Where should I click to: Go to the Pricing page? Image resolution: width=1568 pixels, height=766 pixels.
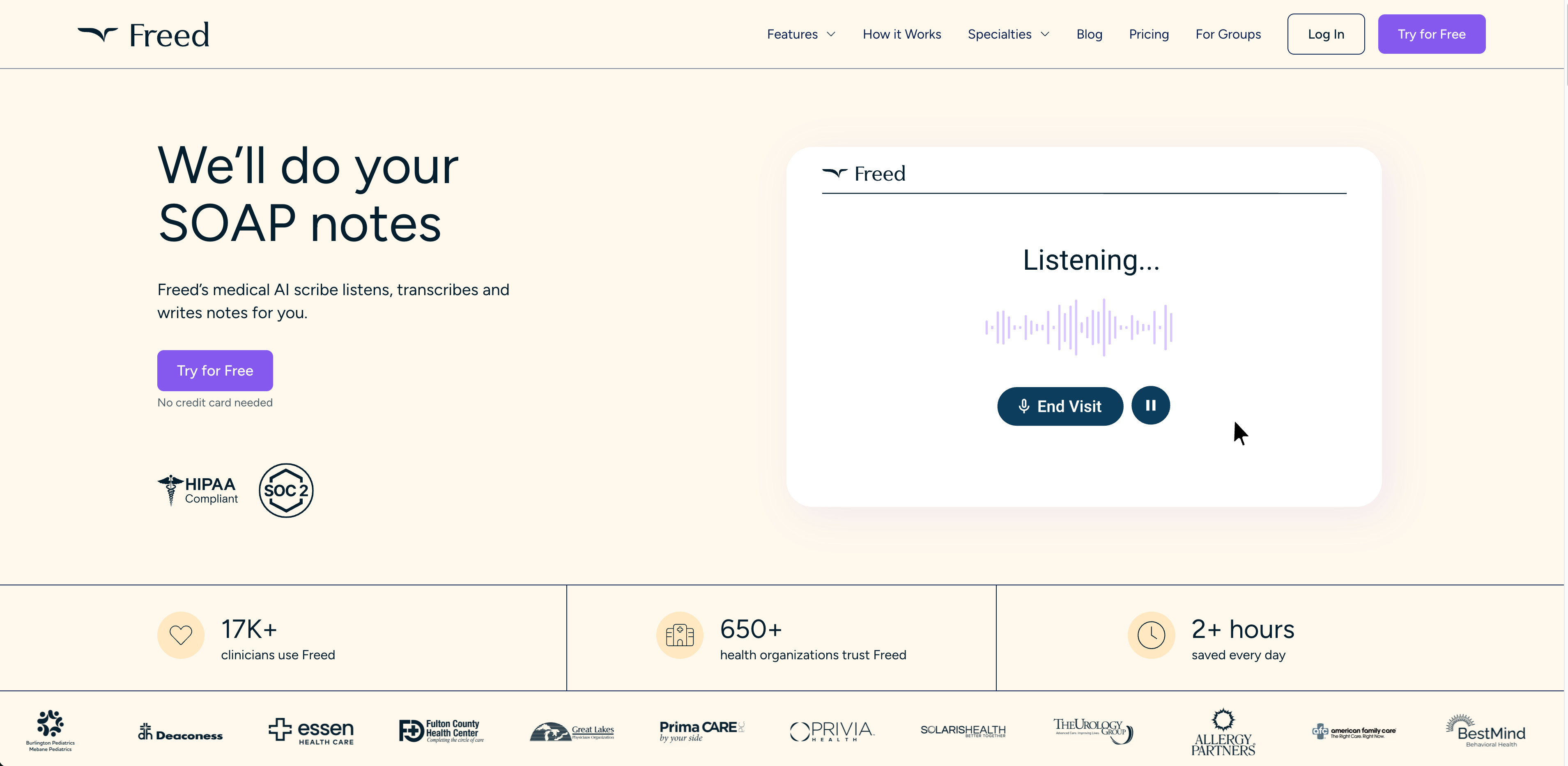tap(1149, 34)
